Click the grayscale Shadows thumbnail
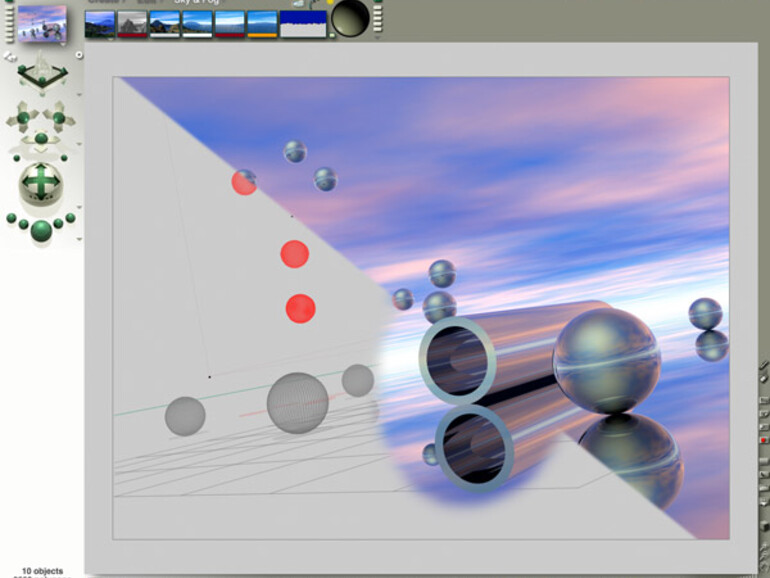 coord(133,22)
